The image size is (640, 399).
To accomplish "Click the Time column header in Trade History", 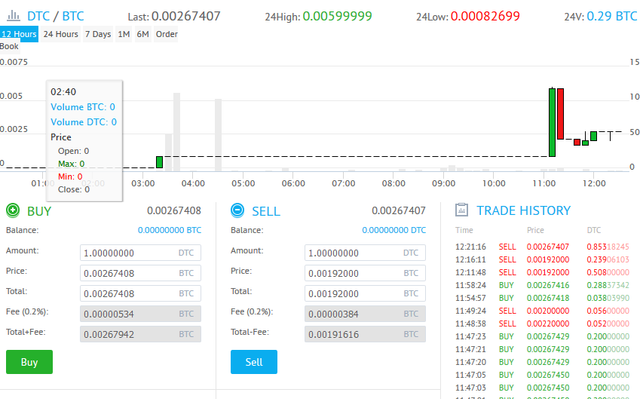I will pos(464,230).
